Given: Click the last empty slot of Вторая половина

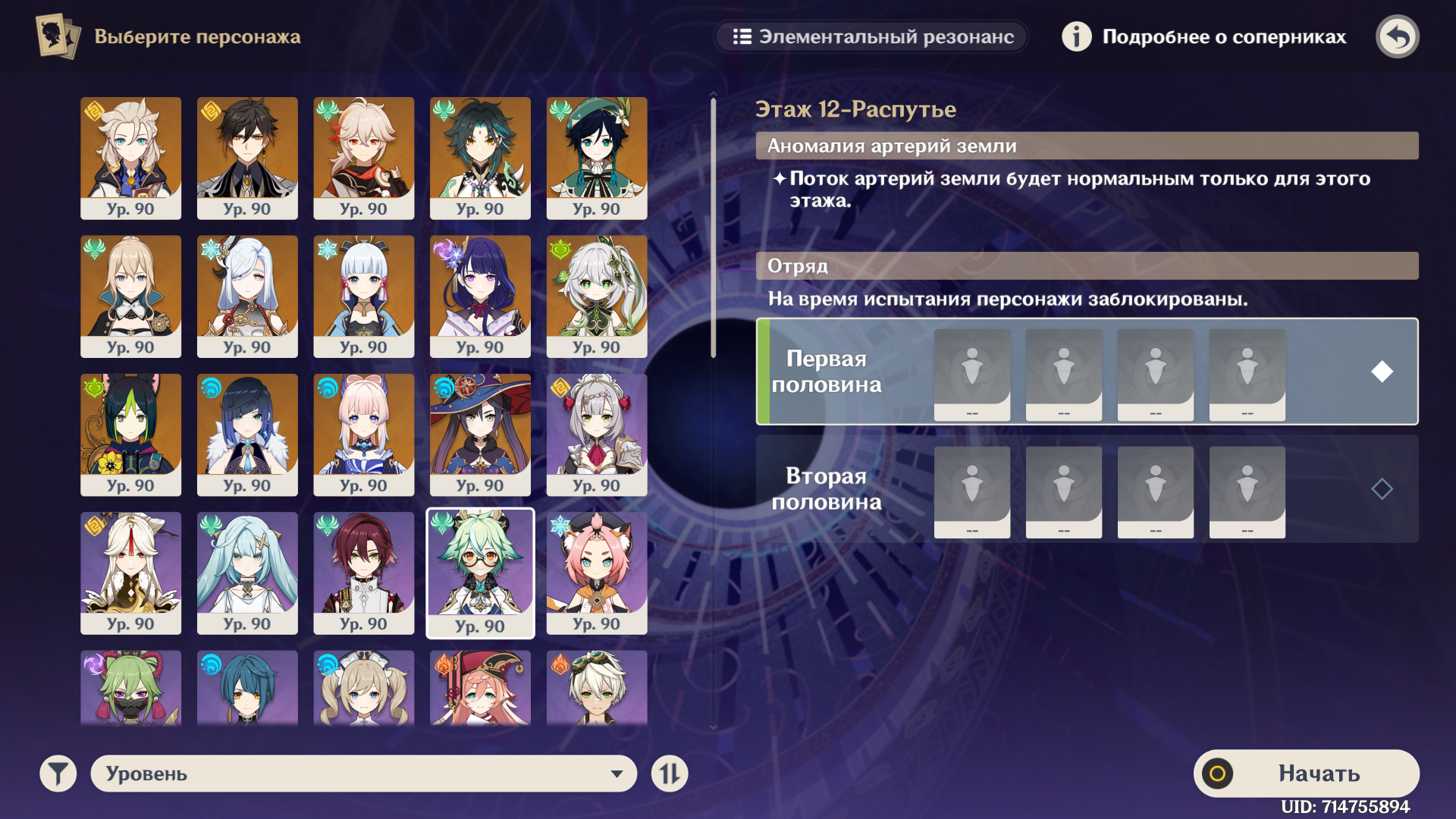Looking at the screenshot, I should coord(1247,492).
